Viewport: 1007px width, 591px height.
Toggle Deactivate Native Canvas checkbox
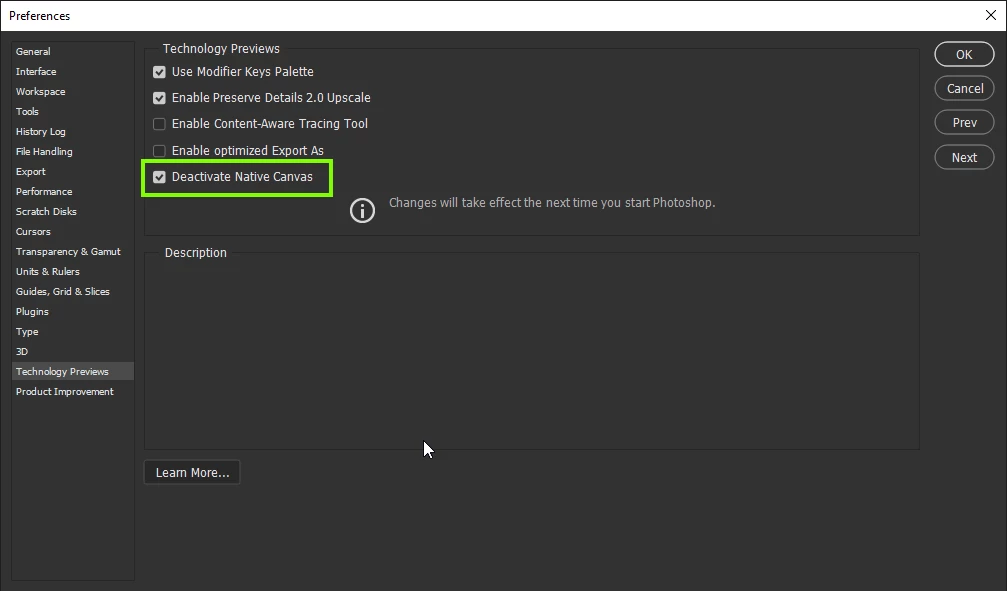159,177
